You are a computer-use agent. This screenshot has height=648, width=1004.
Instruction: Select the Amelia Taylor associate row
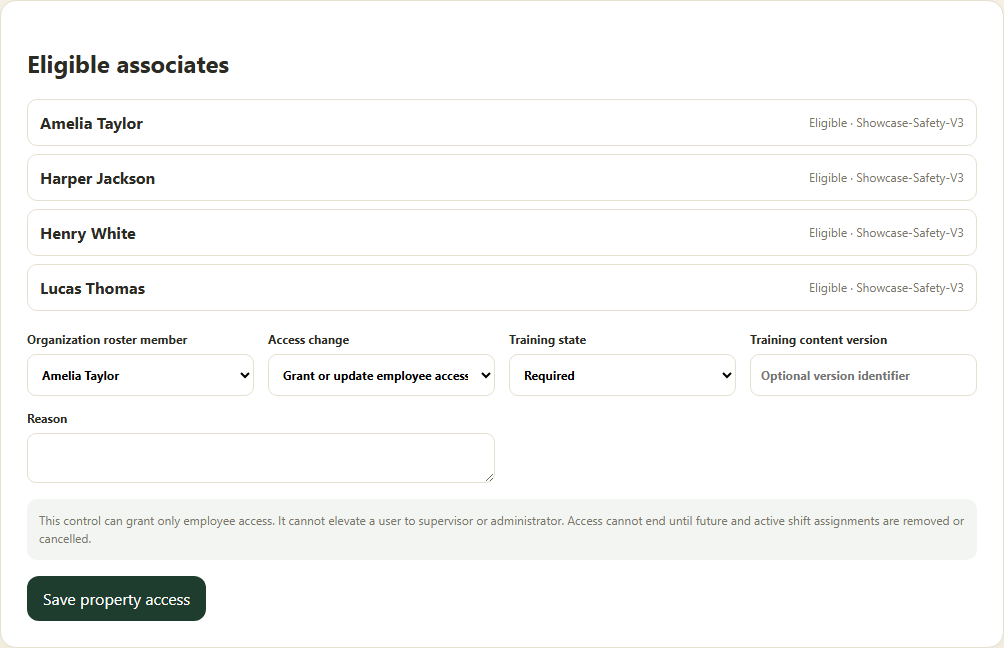[x=502, y=123]
